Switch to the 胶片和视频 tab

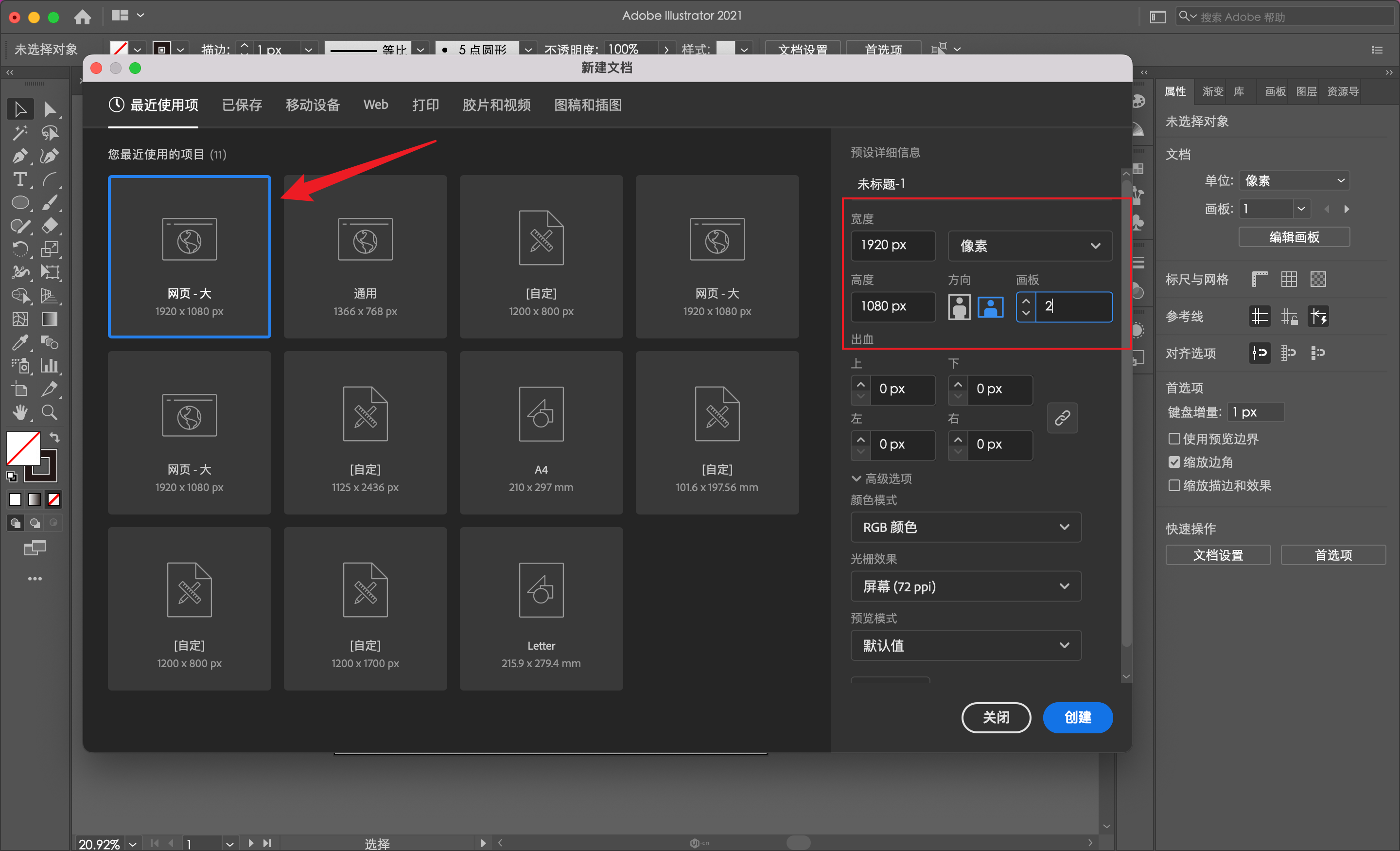coord(496,105)
